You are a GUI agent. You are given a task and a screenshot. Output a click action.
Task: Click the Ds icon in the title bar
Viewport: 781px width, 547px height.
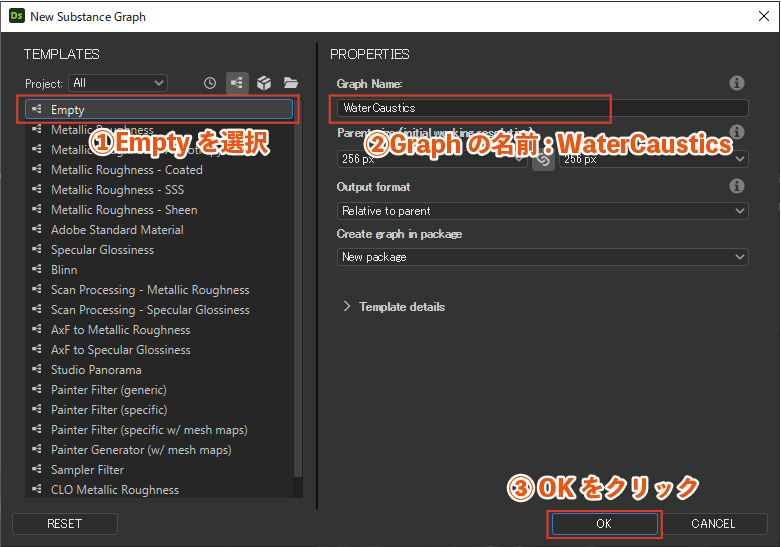coord(16,16)
